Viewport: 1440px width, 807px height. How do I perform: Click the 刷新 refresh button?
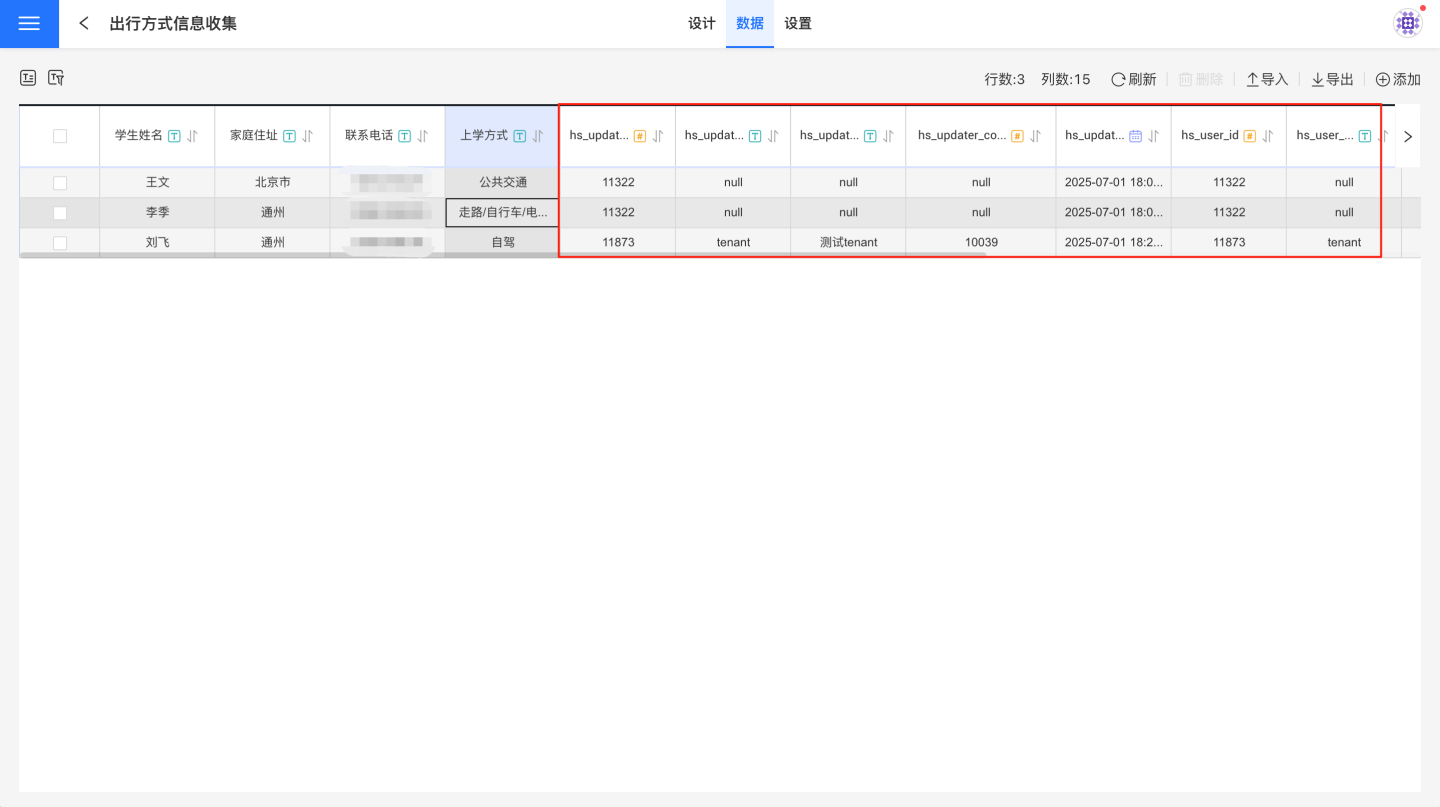1133,79
